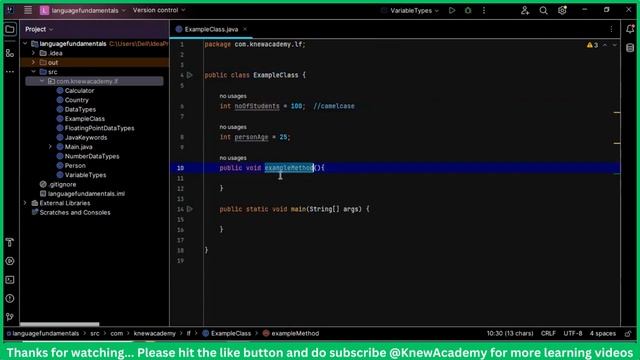Open Version control dropdown
This screenshot has width=640, height=360.
click(x=159, y=10)
